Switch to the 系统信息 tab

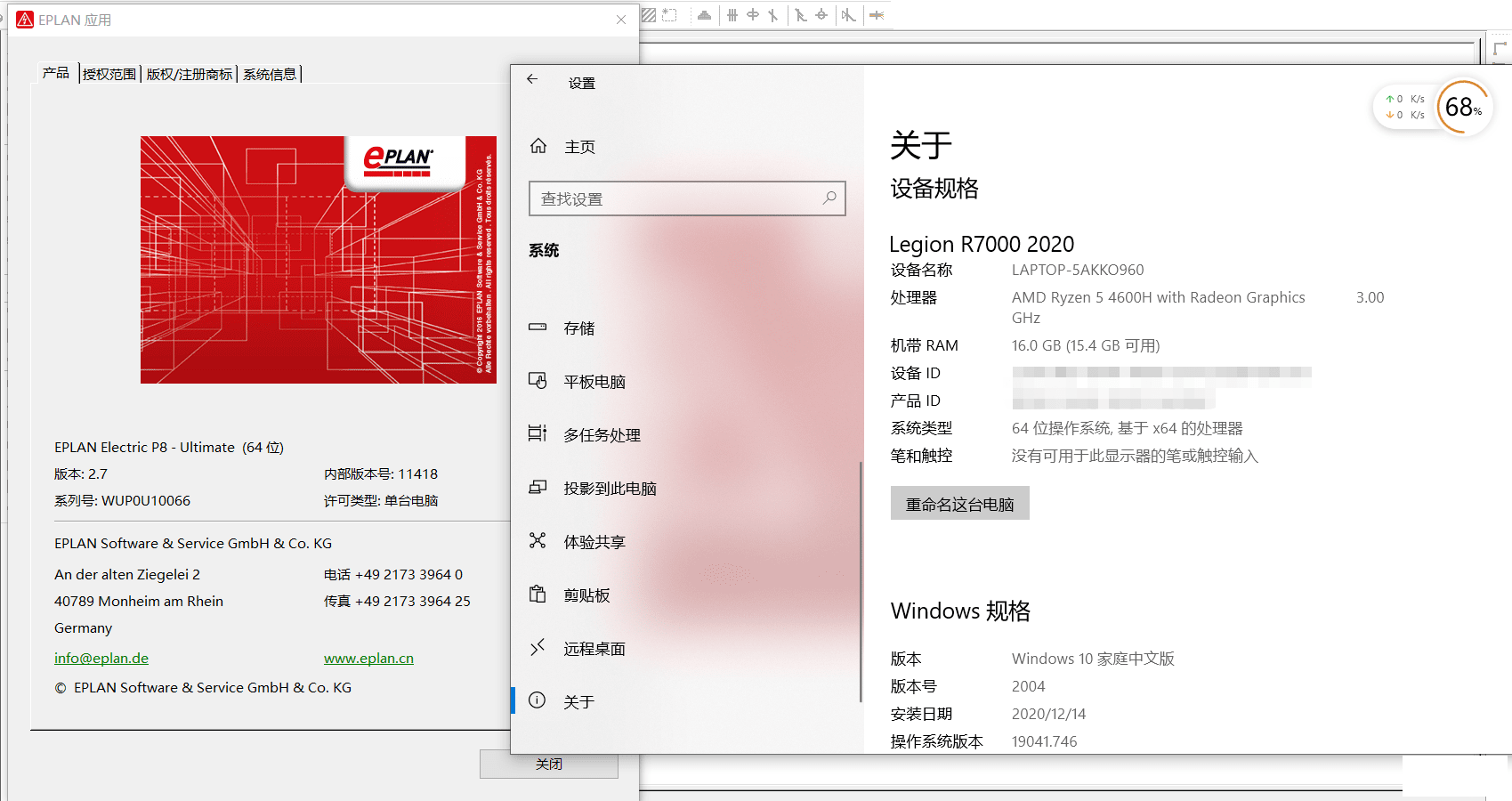click(270, 74)
